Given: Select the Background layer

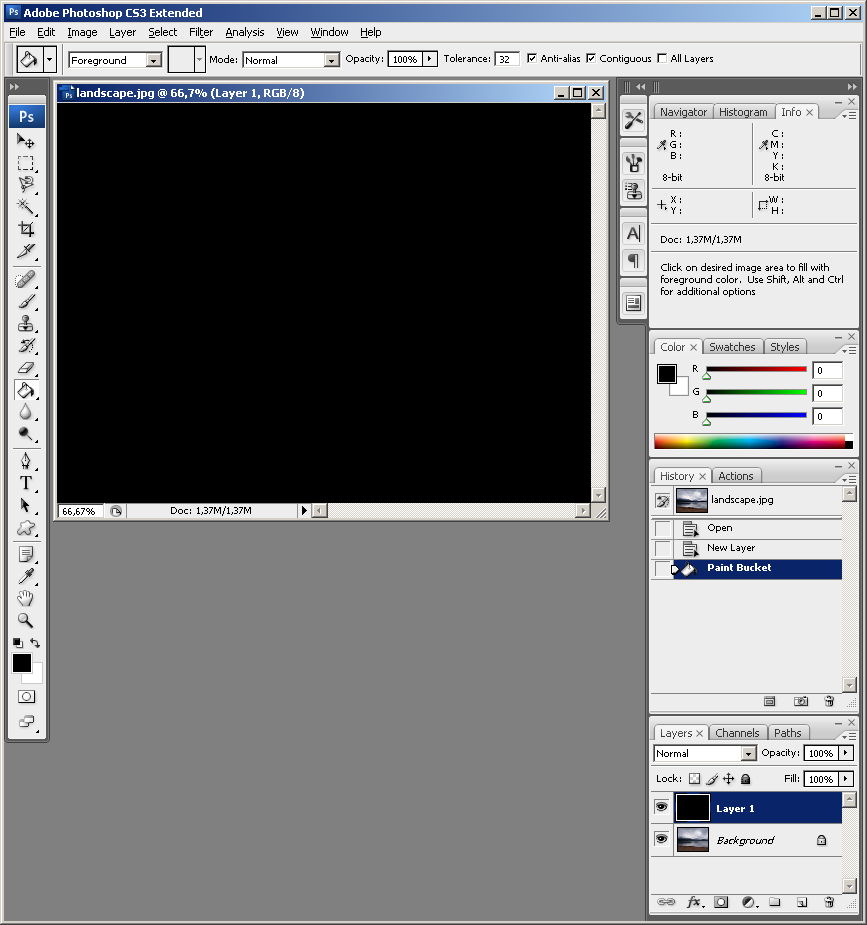Looking at the screenshot, I should click(744, 840).
